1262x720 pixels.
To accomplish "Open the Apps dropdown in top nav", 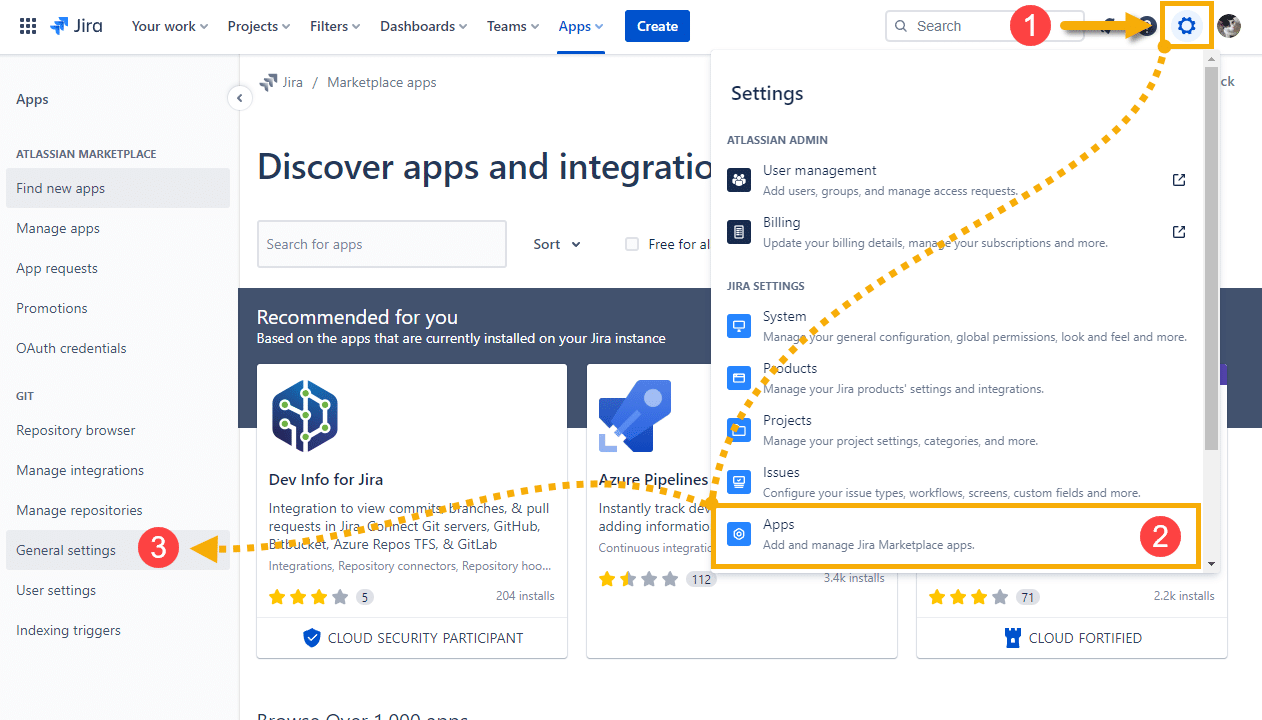I will [581, 26].
